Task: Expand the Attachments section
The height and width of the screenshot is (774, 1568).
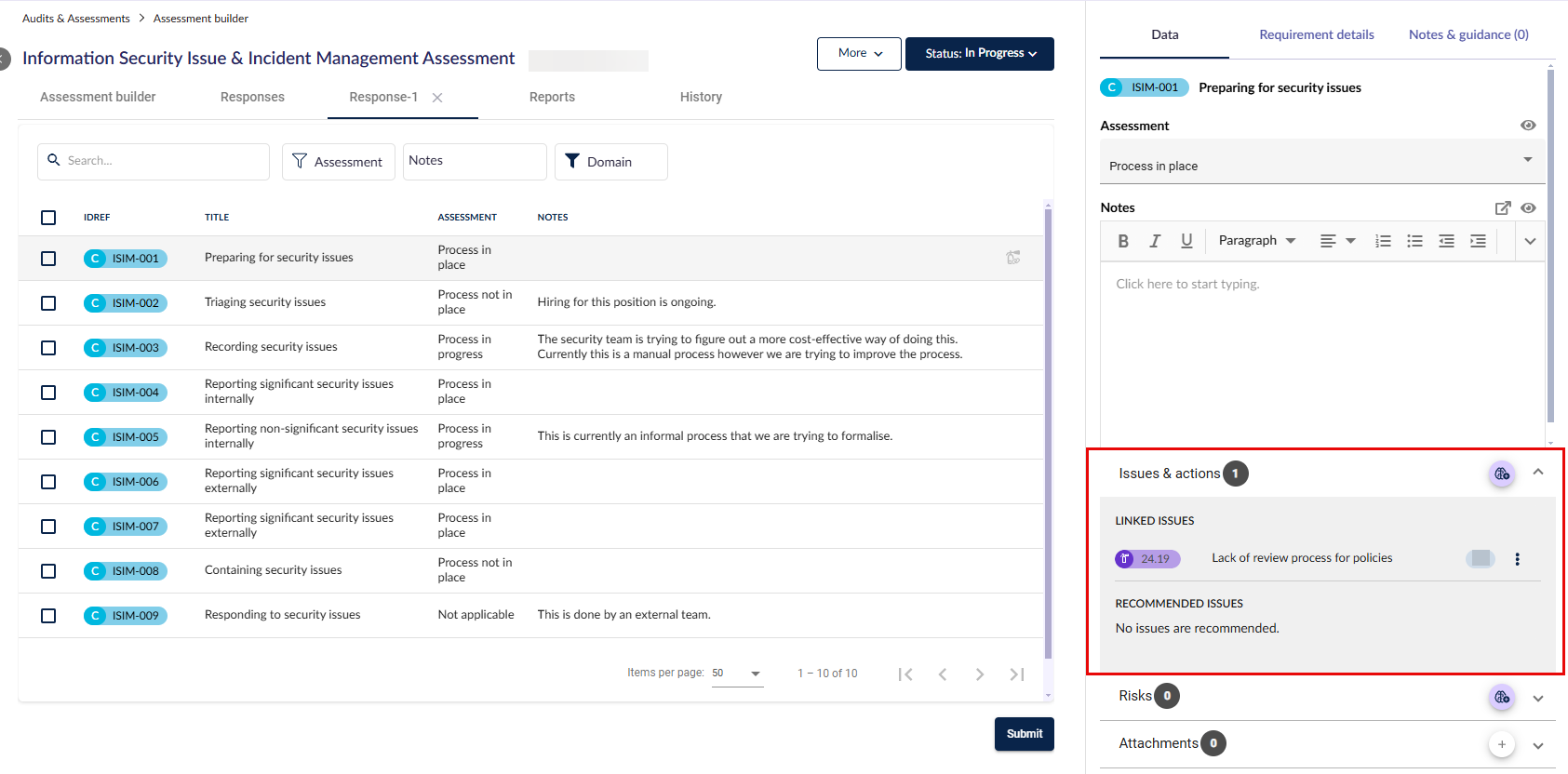Action: click(x=1538, y=746)
